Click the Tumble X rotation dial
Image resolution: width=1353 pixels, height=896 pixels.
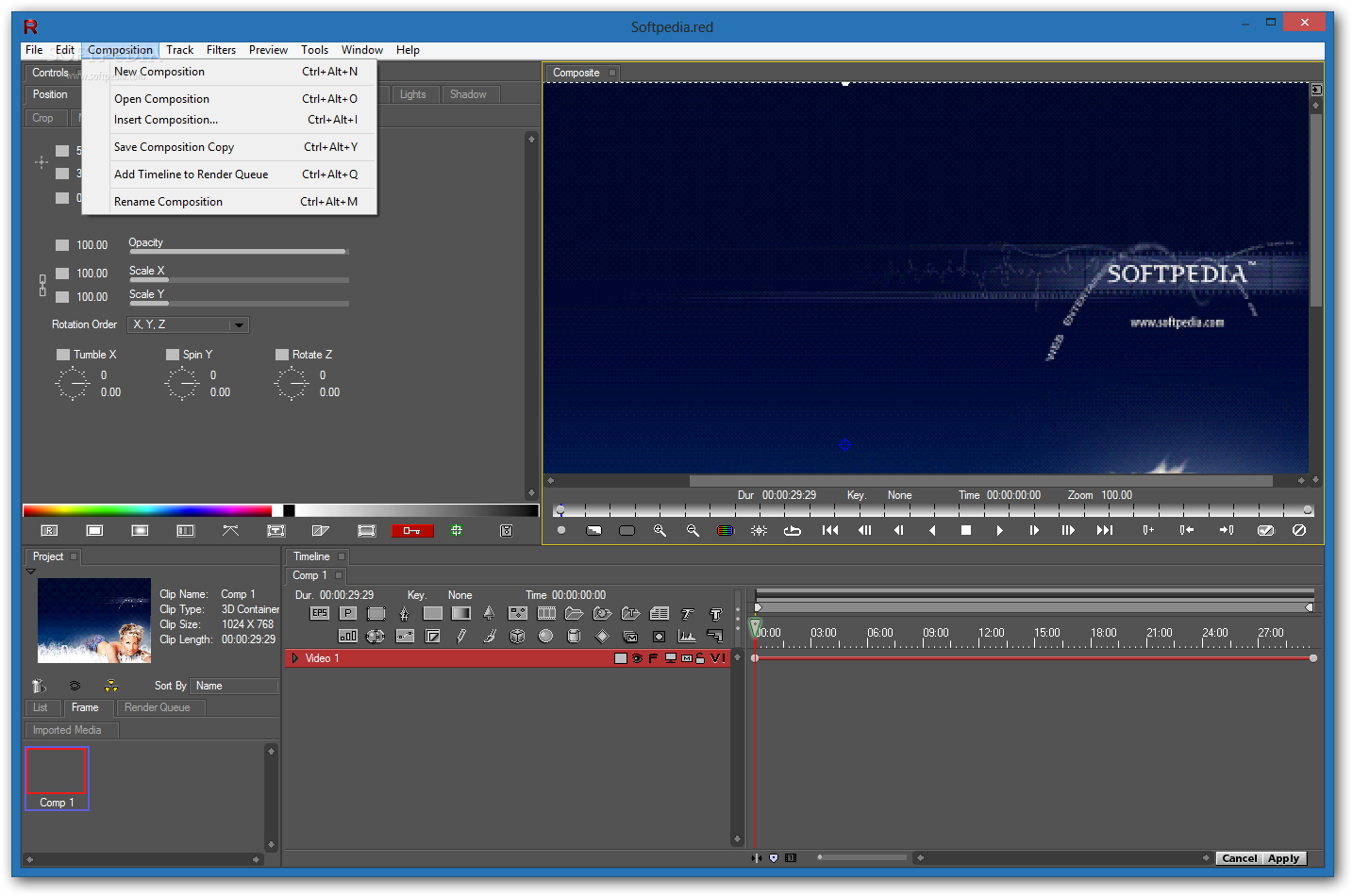pyautogui.click(x=73, y=384)
